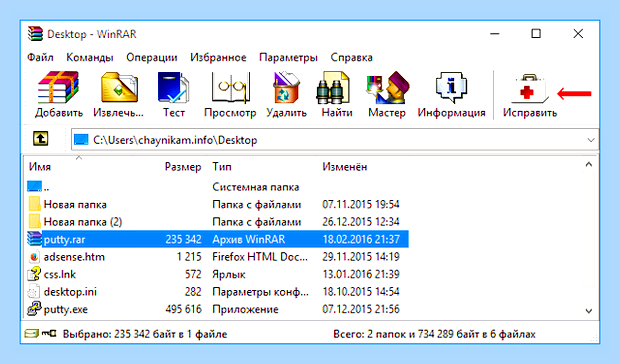Click the putty.rar archive icon
The height and width of the screenshot is (364, 620).
pos(34,239)
